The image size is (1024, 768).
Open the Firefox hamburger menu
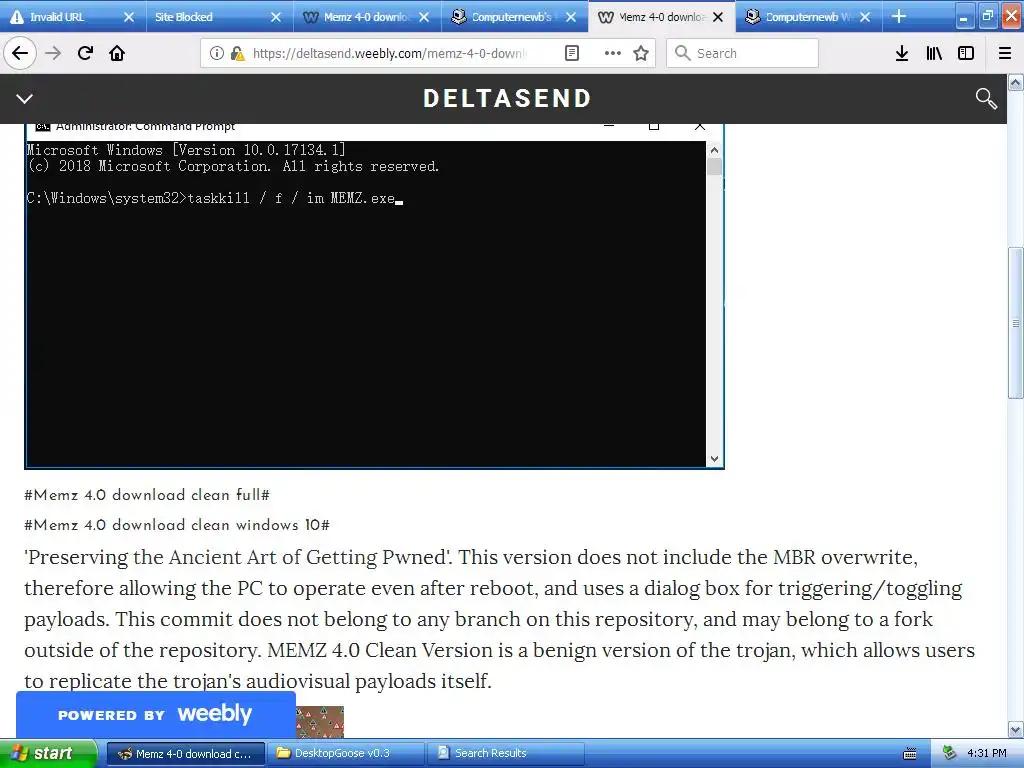[1005, 53]
